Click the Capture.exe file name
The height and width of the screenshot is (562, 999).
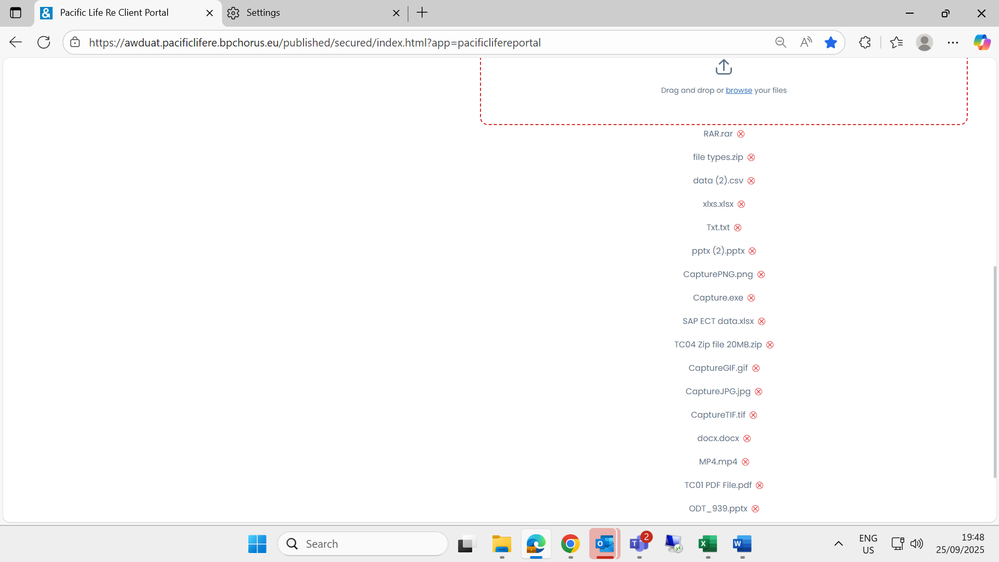(x=718, y=298)
